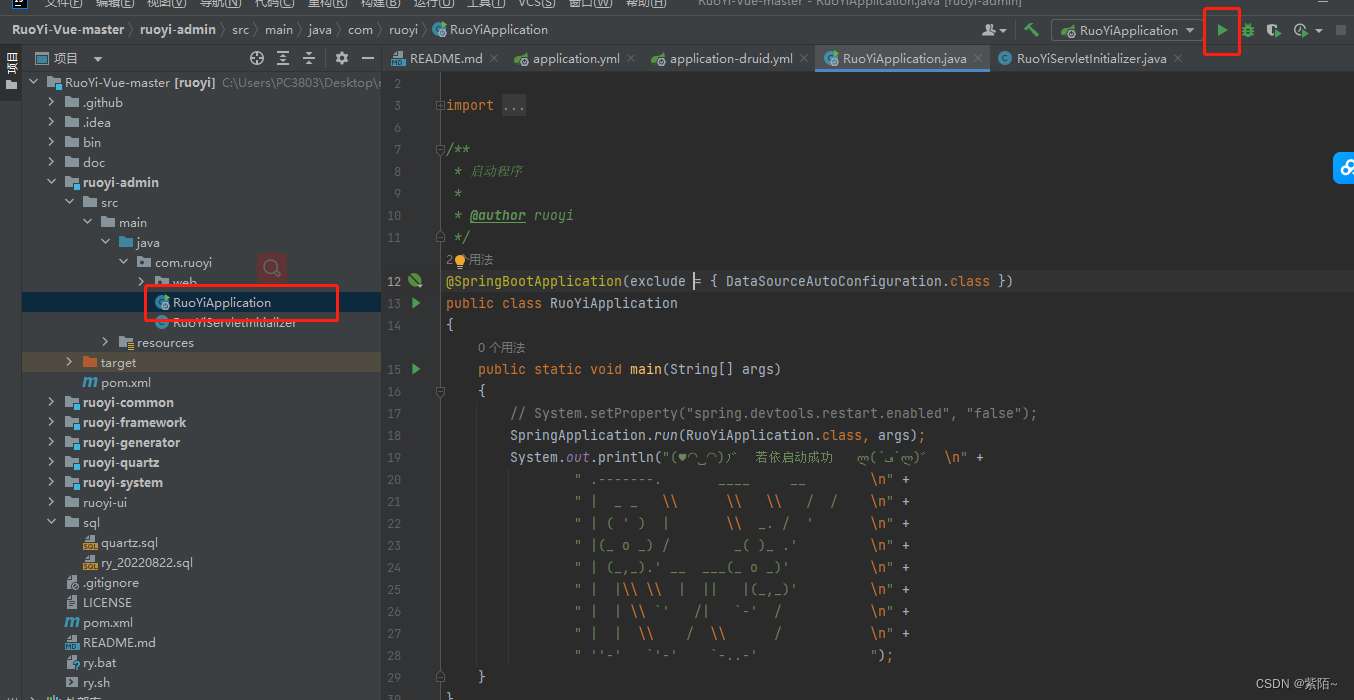Open the vertical 项目 tool window tab

[x=11, y=70]
